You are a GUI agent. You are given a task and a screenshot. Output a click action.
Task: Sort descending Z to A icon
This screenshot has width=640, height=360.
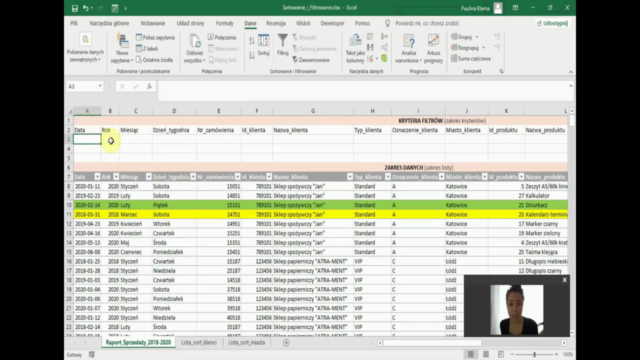(252, 55)
